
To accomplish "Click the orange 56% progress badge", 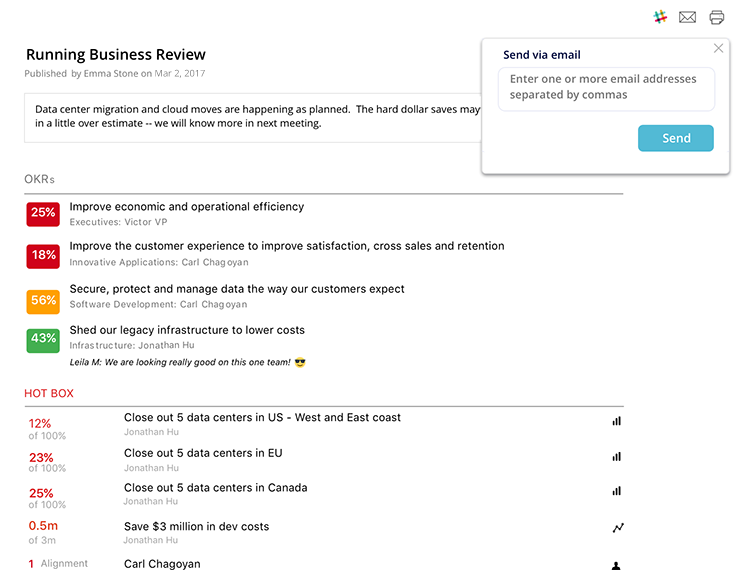I will point(43,300).
